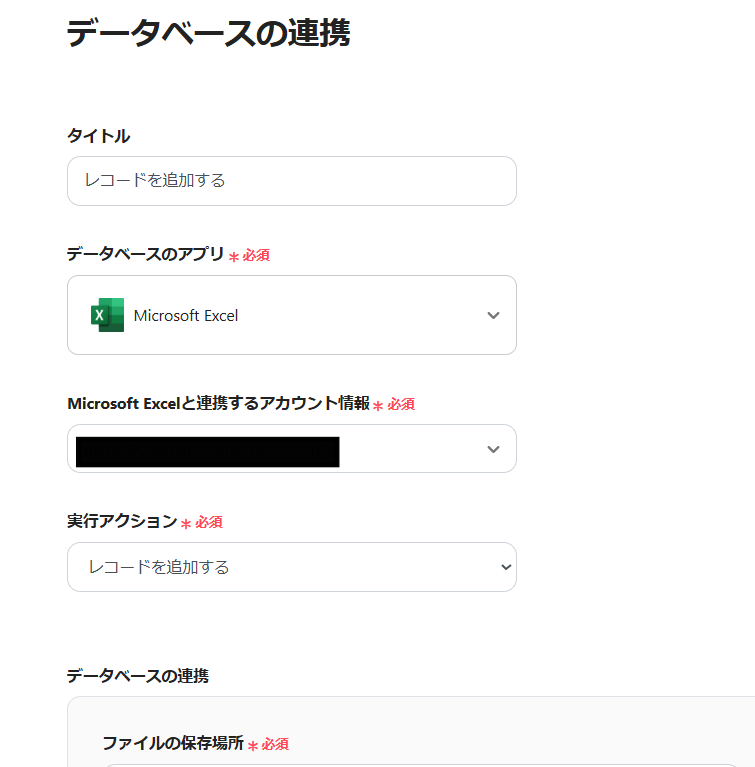755x767 pixels.
Task: Click 必須 mark beside データベースのアプリ
Action: 256,256
